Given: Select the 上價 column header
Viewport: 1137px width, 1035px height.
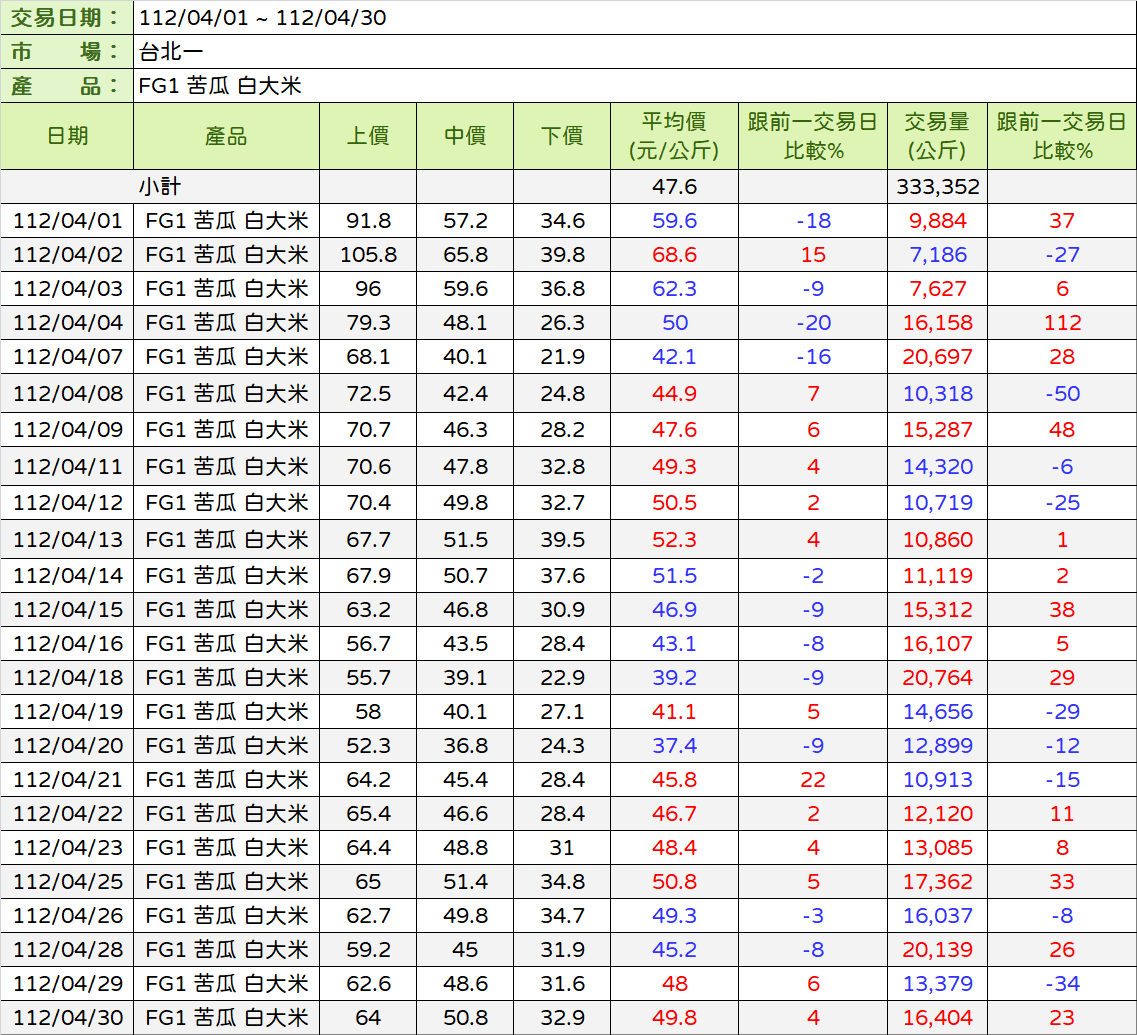Looking at the screenshot, I should [x=368, y=136].
